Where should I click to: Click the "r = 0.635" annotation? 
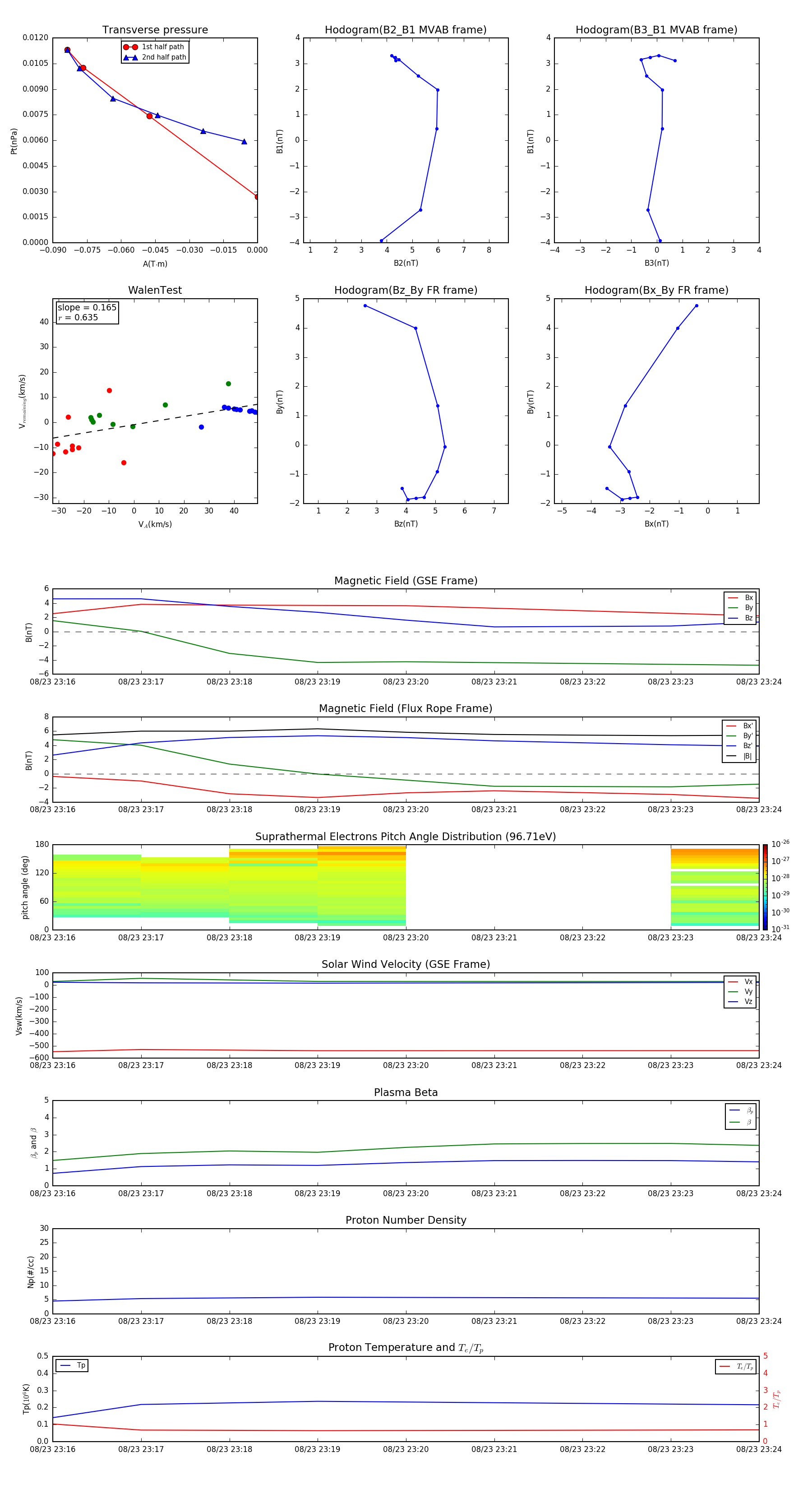pyautogui.click(x=78, y=317)
